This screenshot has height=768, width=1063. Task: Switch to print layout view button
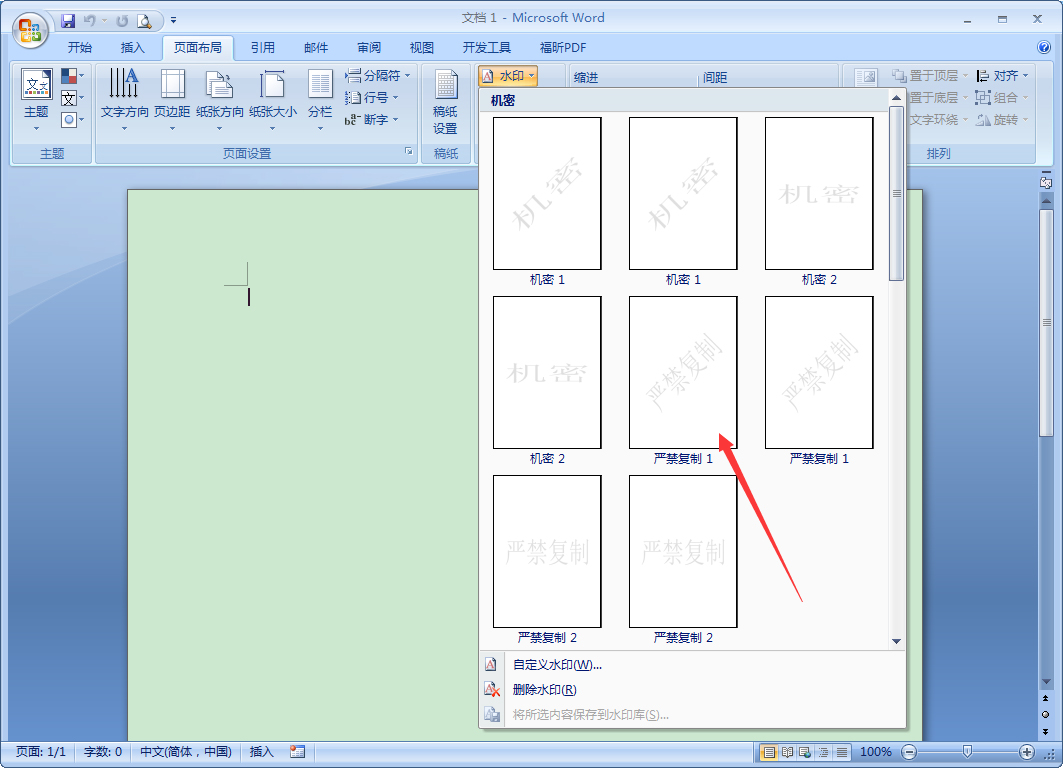coord(769,752)
